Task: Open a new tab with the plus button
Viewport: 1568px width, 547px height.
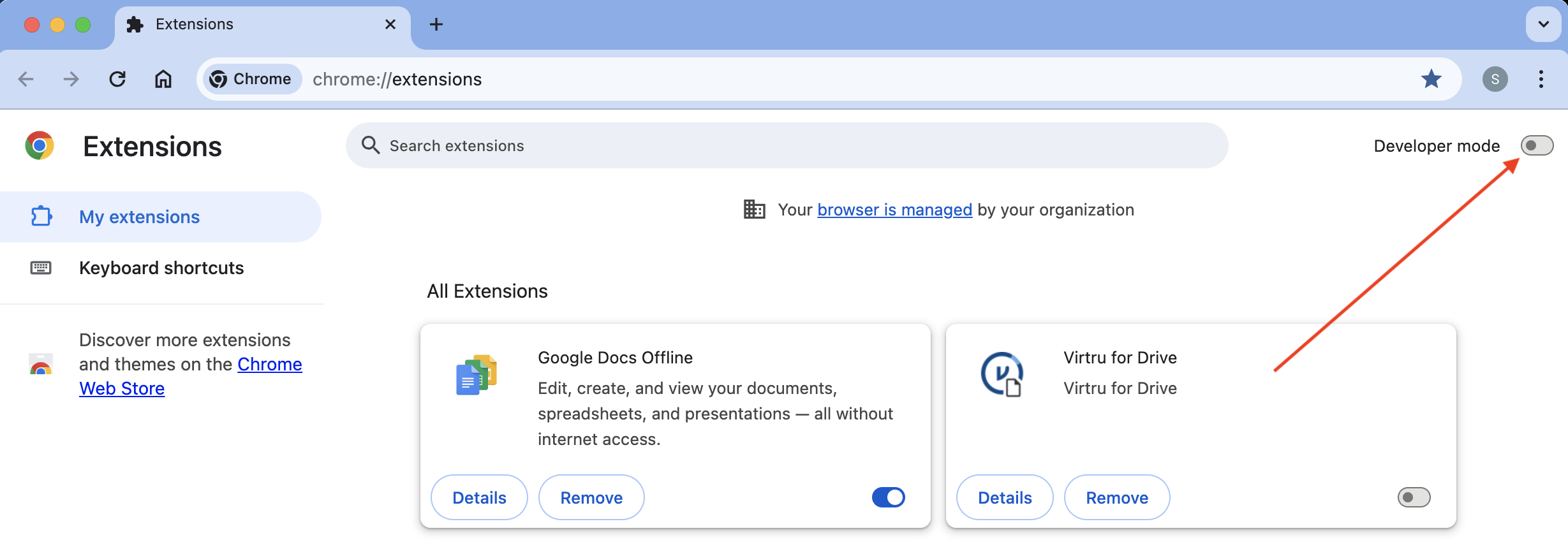Action: point(436,24)
